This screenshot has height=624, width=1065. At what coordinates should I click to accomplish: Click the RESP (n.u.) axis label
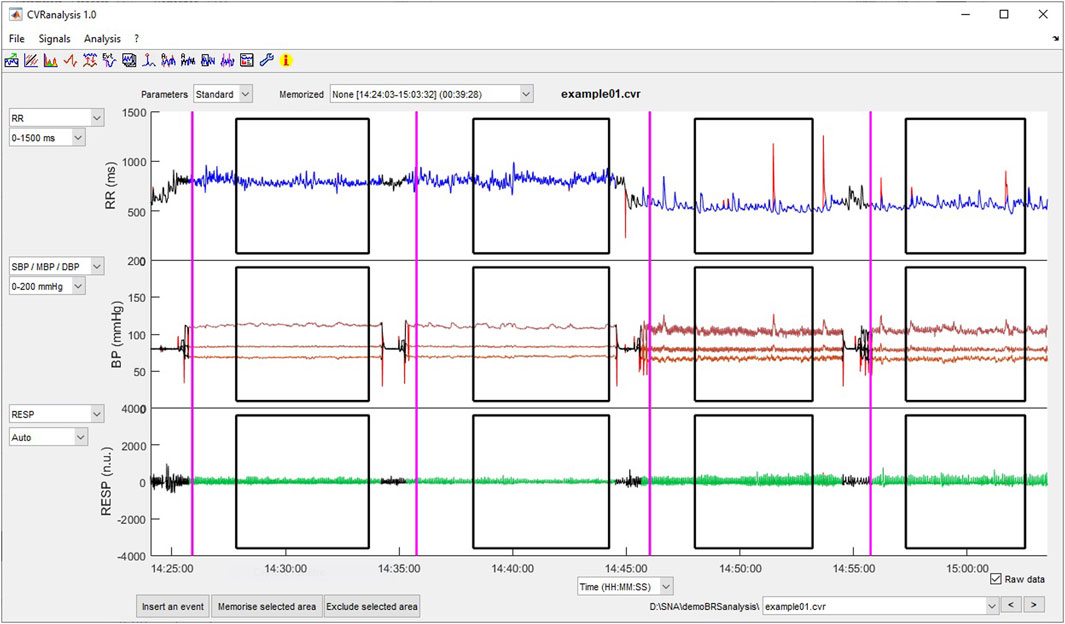[106, 481]
